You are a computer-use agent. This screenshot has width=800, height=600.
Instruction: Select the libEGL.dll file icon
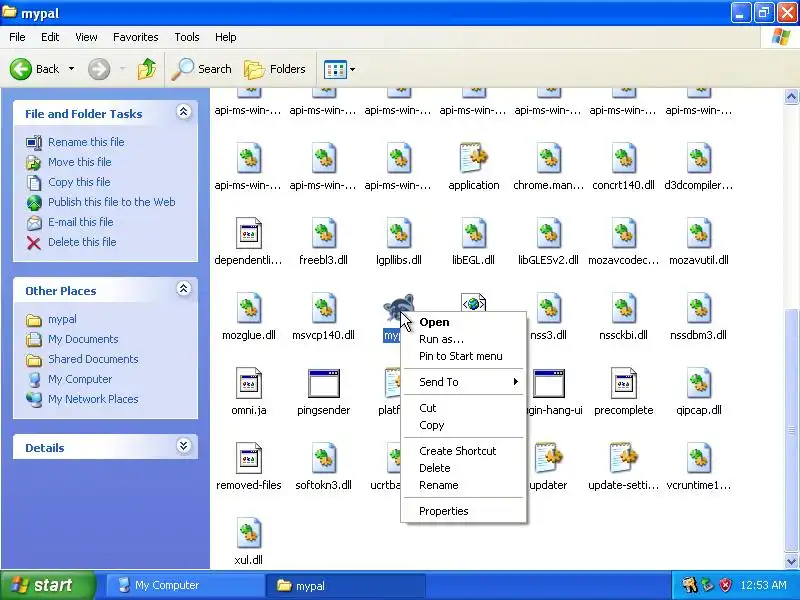click(473, 234)
